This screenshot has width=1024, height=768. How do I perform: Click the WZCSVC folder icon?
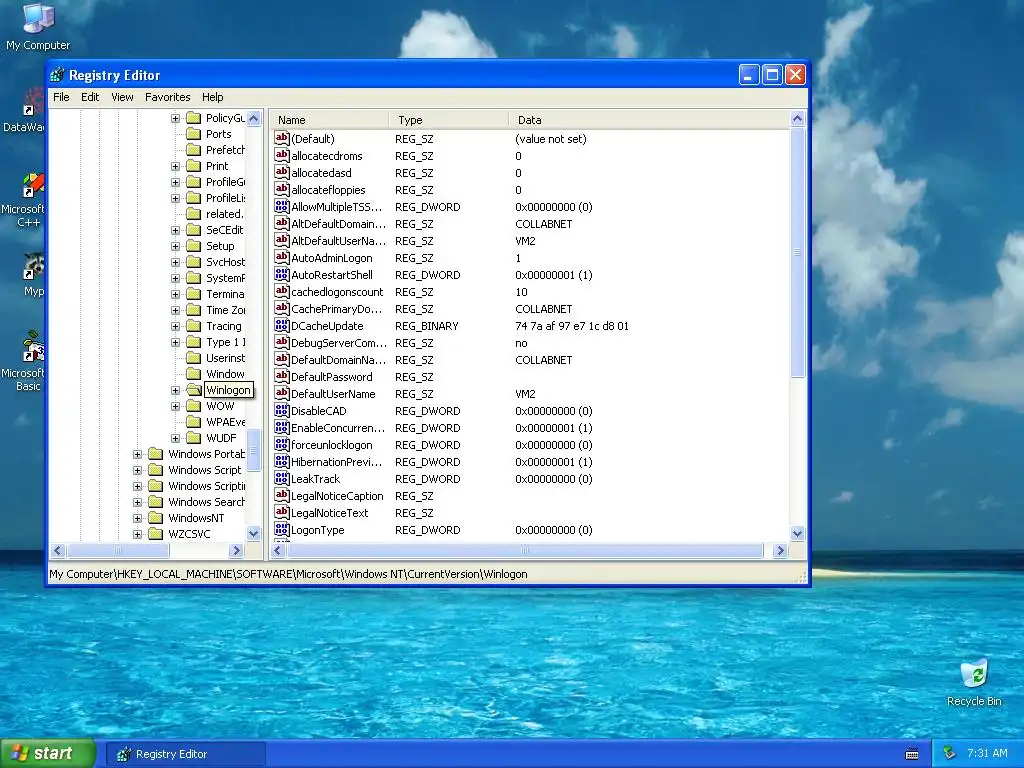click(155, 534)
